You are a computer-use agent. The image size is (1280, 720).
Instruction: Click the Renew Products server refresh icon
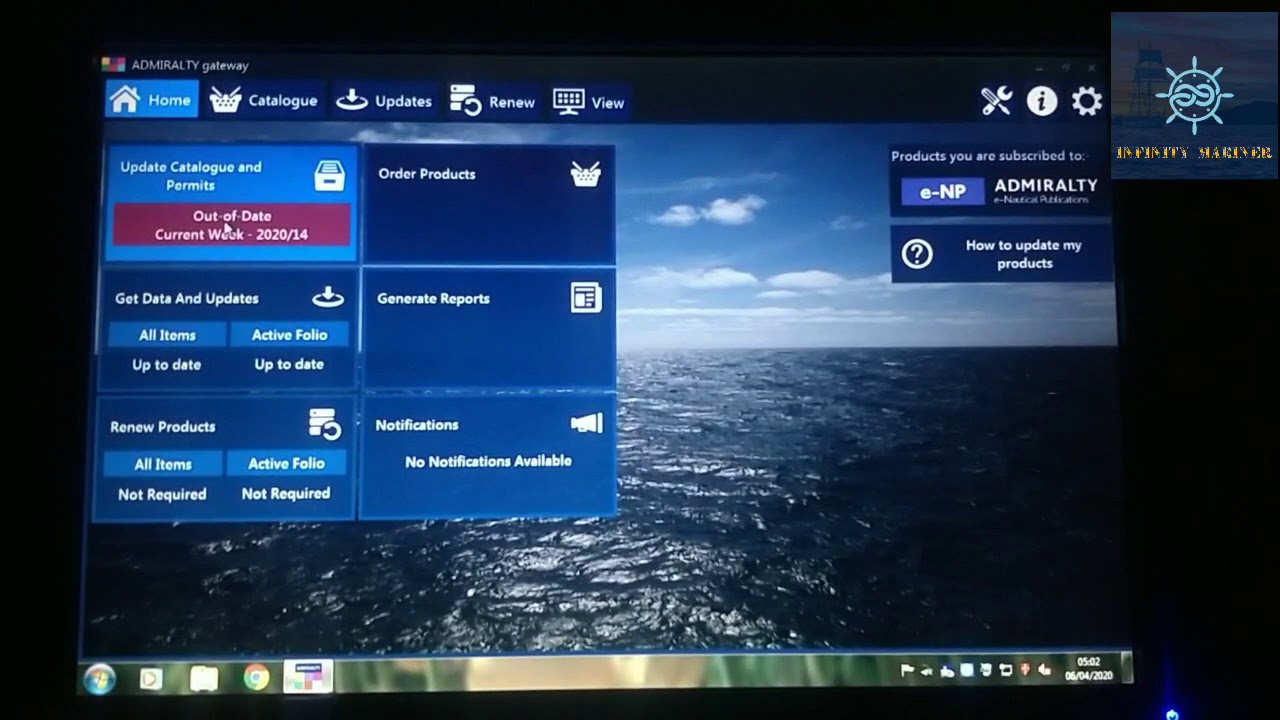(325, 424)
